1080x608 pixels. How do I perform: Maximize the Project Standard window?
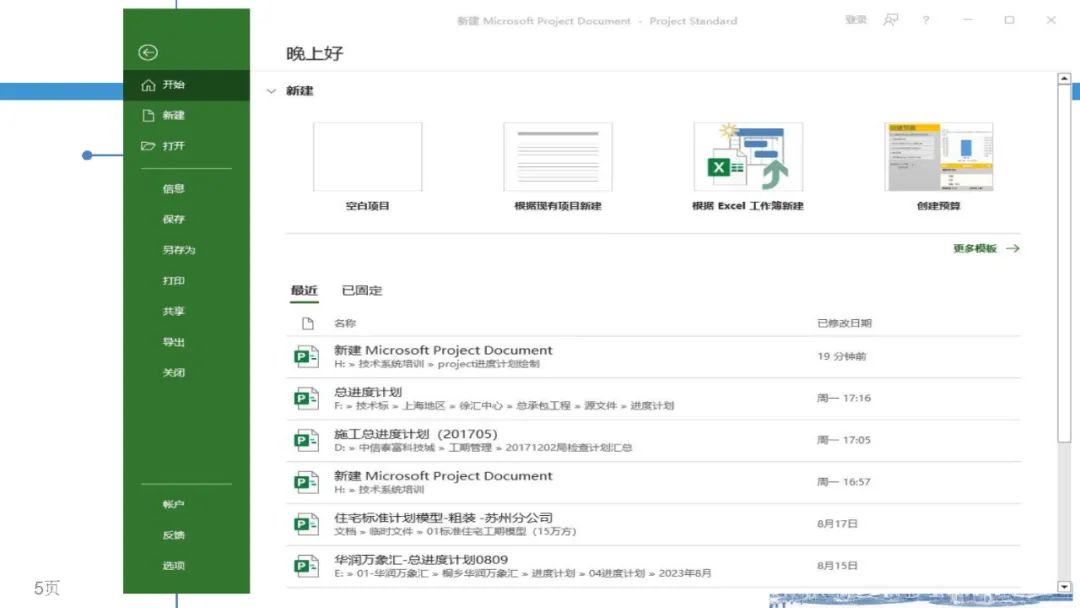(1009, 20)
